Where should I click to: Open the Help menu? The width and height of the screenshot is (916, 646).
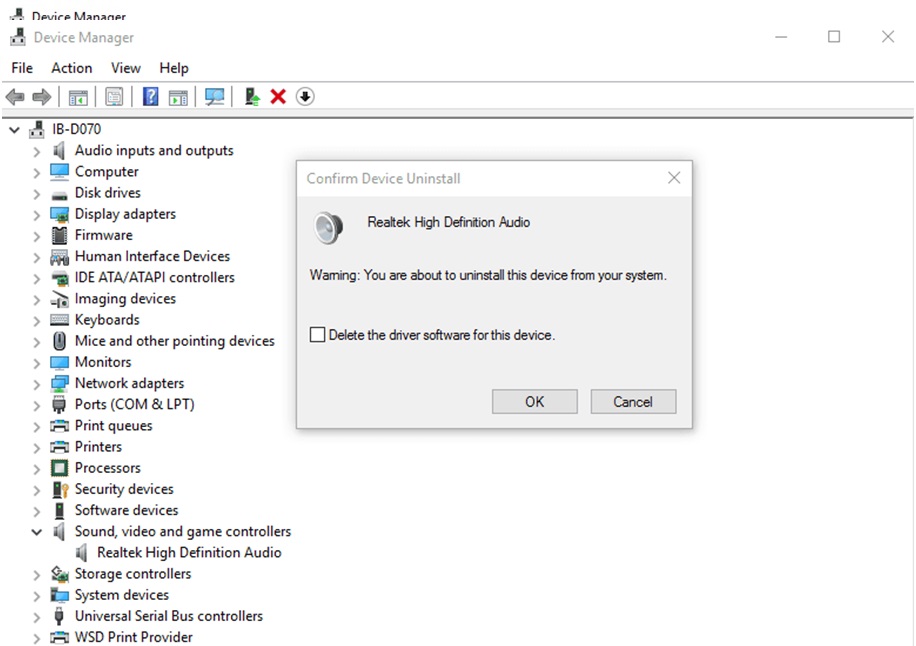174,68
